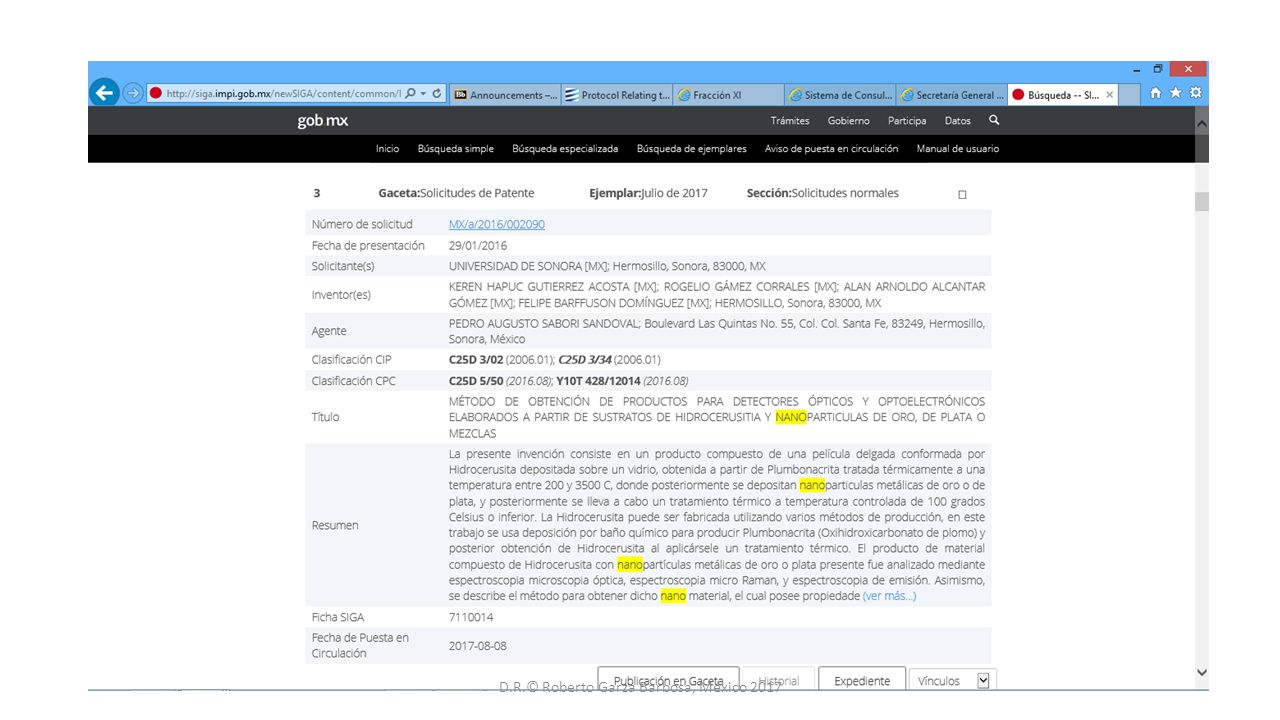Image resolution: width=1280 pixels, height=720 pixels.
Task: Click the Número de solicitud label
Action: tap(362, 224)
